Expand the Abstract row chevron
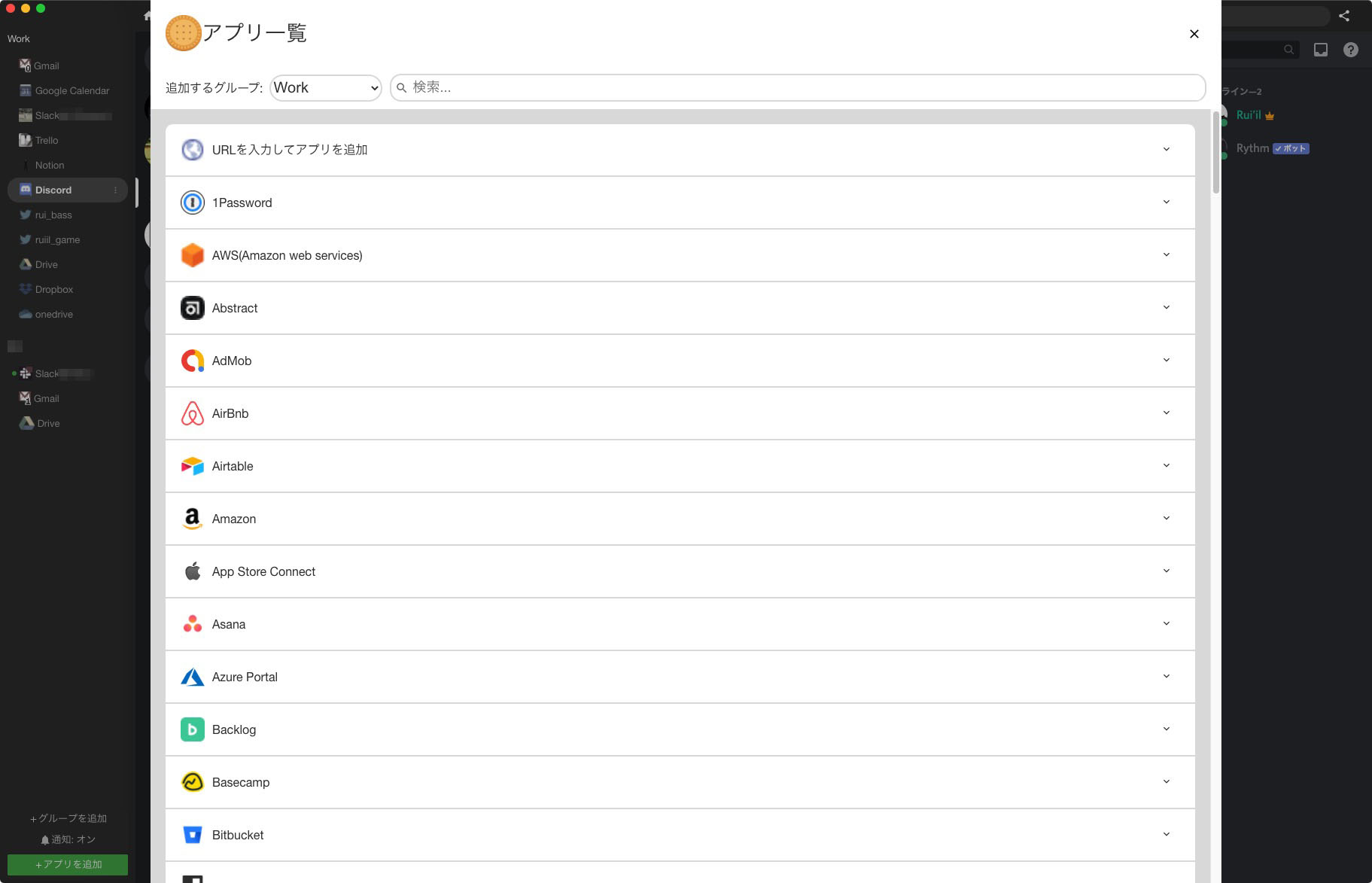Image resolution: width=1372 pixels, height=883 pixels. 1167,307
